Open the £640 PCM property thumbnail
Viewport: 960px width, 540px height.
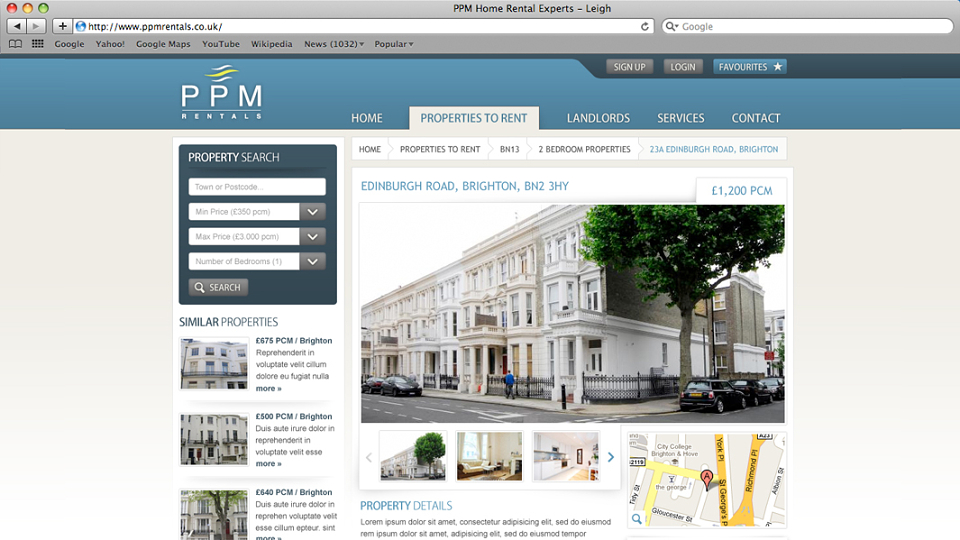click(x=214, y=514)
